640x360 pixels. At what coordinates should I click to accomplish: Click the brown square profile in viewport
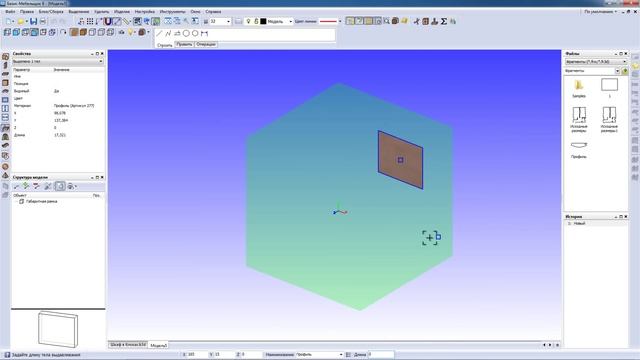tap(400, 160)
